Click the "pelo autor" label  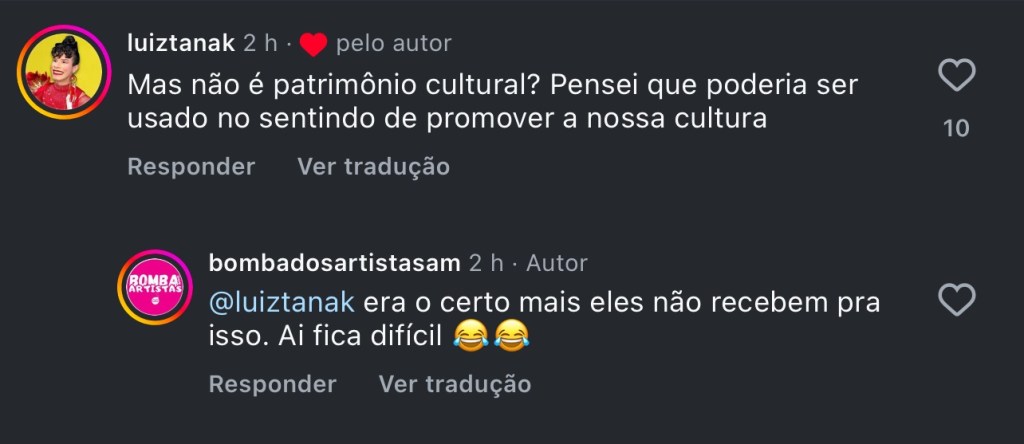tap(394, 43)
